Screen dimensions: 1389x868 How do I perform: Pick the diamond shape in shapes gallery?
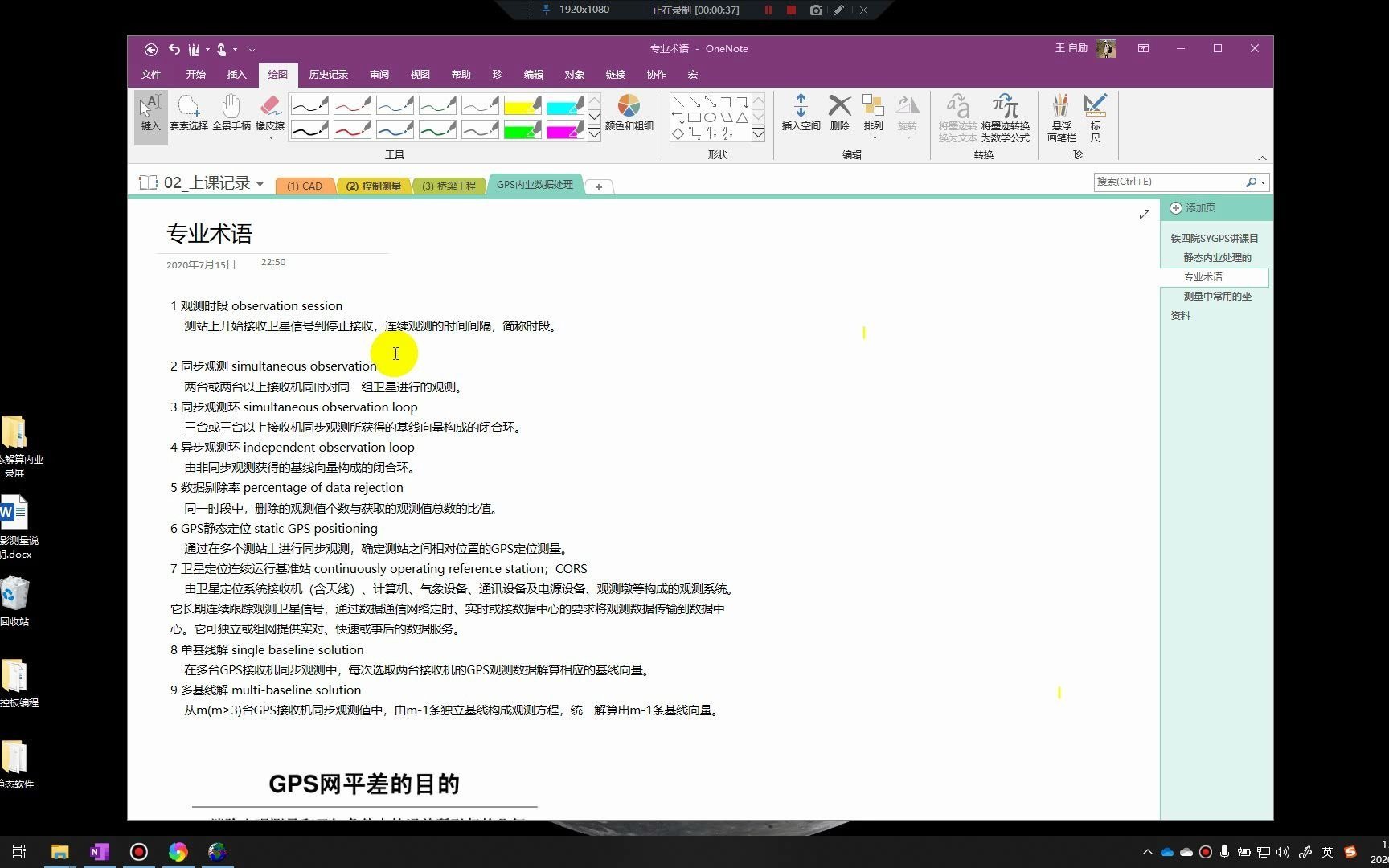(678, 133)
